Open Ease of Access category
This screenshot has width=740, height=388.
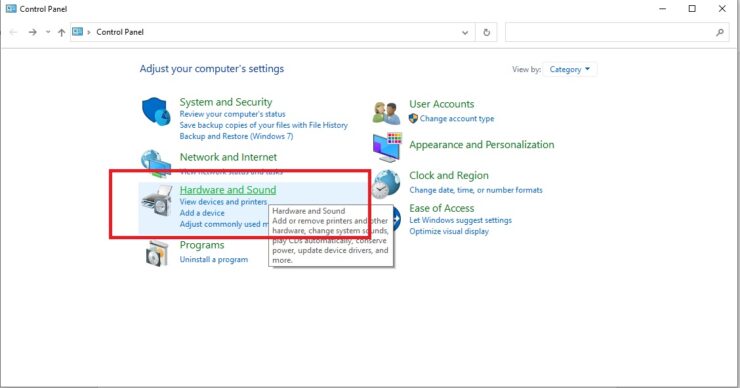[x=441, y=208]
